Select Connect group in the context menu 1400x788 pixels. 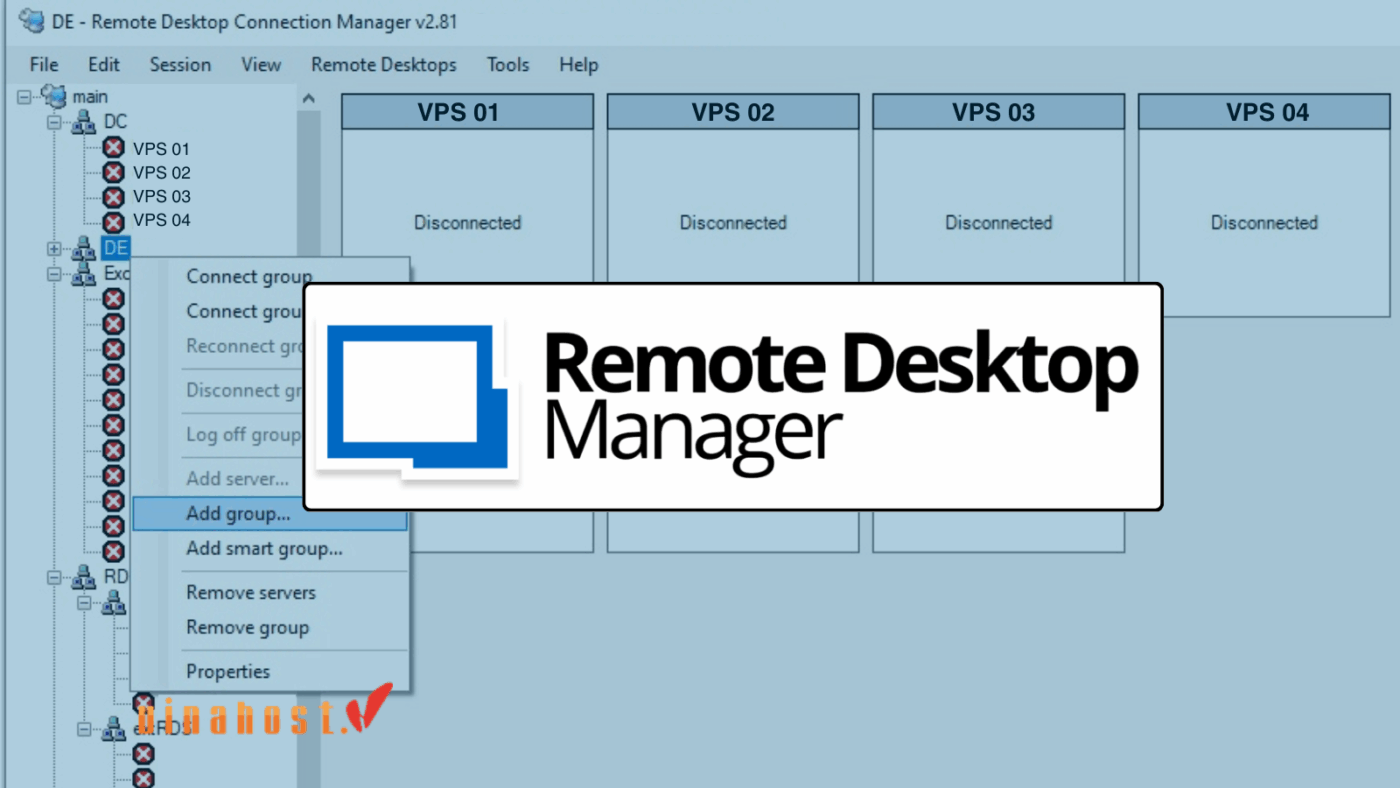click(249, 276)
